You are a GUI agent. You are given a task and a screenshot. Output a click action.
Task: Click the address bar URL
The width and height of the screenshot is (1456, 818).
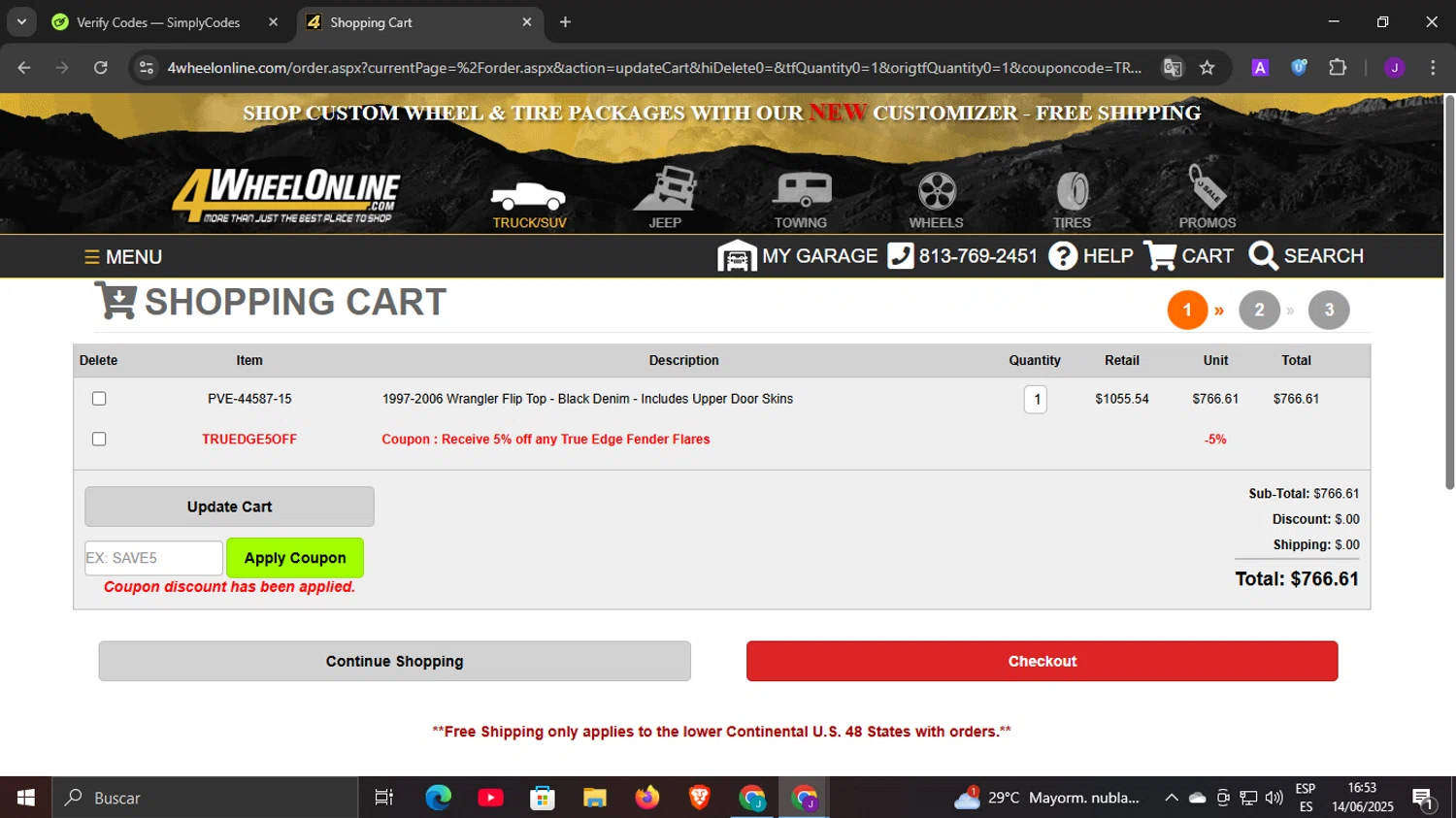point(654,68)
